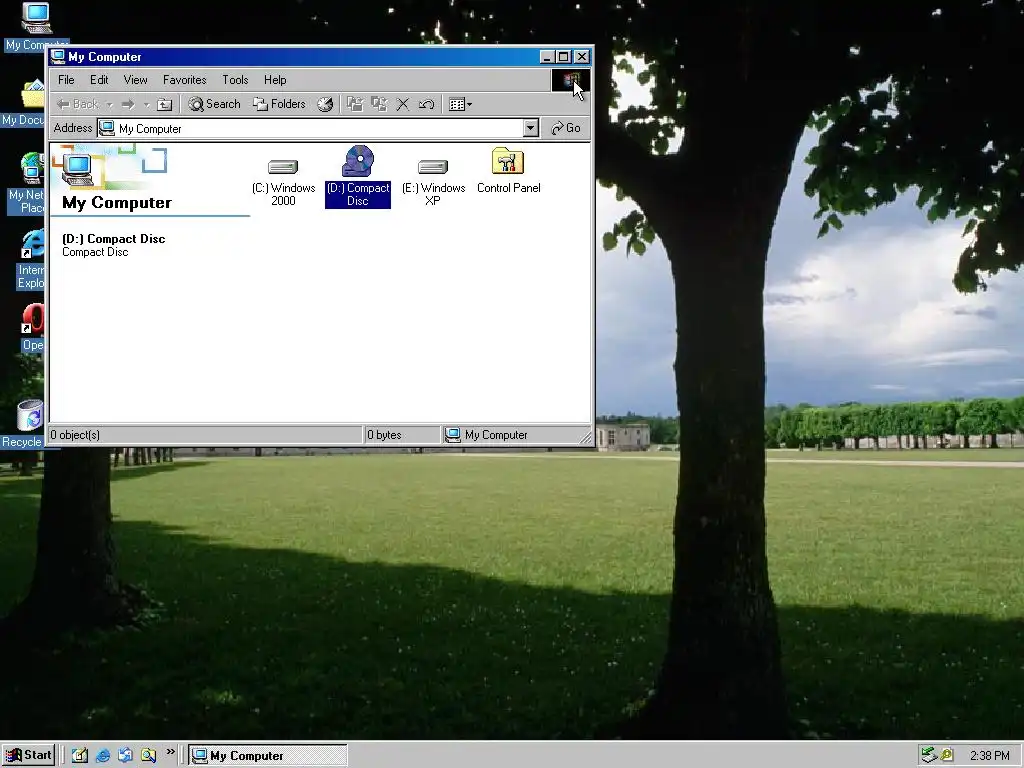The width and height of the screenshot is (1024, 768).
Task: Select Opera desktop shortcut icon
Action: pyautogui.click(x=33, y=328)
